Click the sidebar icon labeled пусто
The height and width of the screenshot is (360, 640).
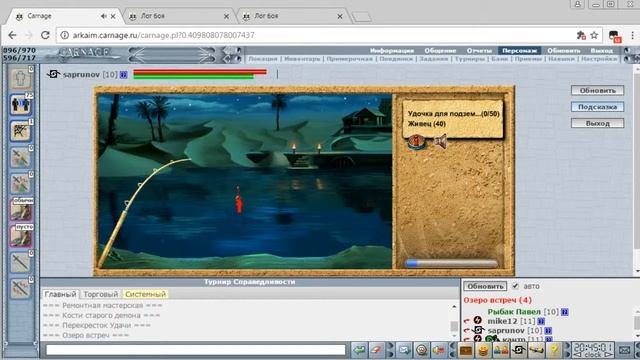click(21, 236)
